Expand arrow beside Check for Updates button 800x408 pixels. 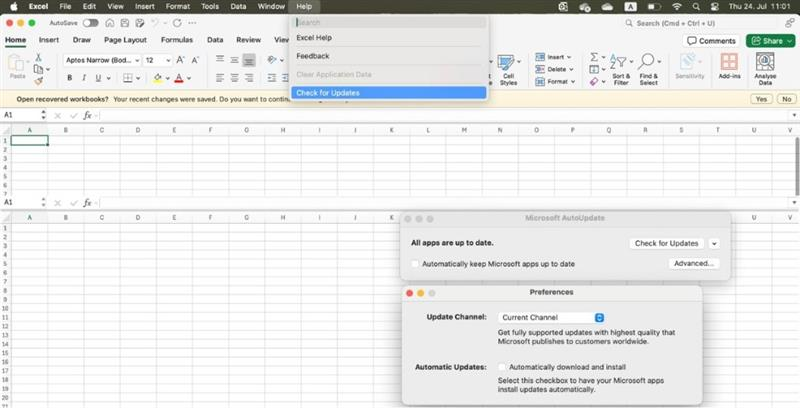(x=714, y=244)
